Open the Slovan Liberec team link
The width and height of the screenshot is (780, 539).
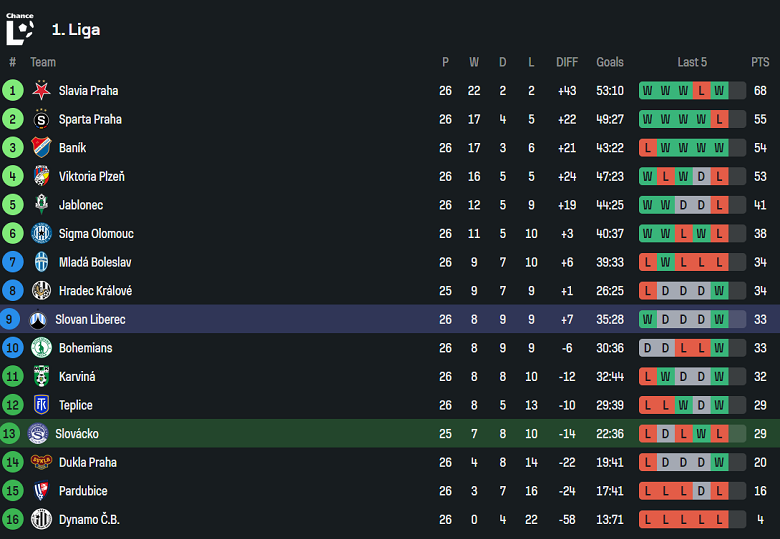coord(90,320)
